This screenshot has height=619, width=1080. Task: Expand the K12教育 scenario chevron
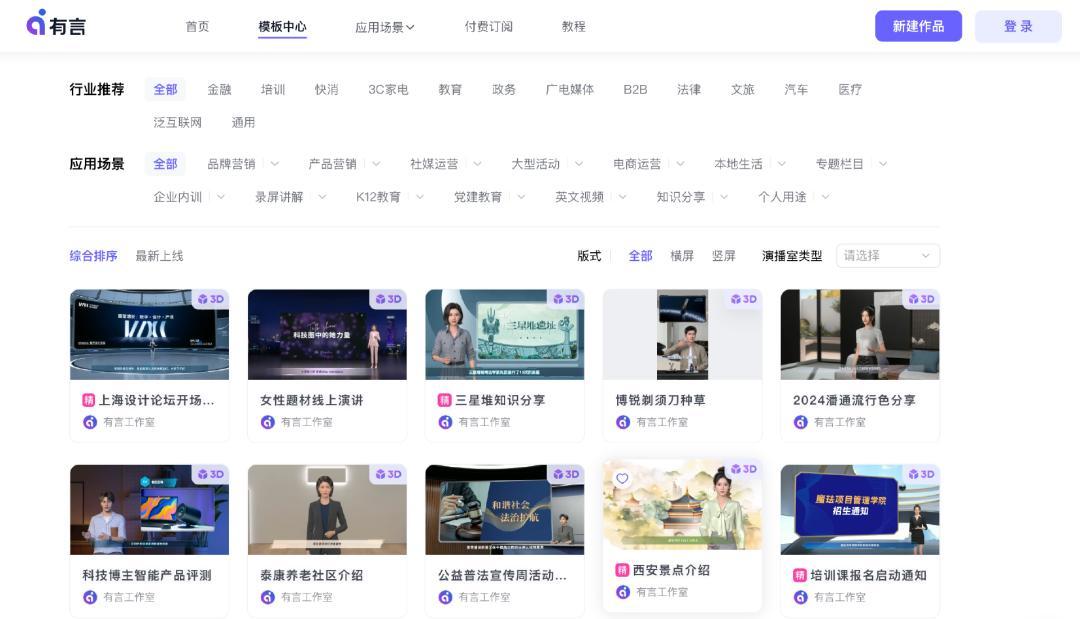coord(420,197)
